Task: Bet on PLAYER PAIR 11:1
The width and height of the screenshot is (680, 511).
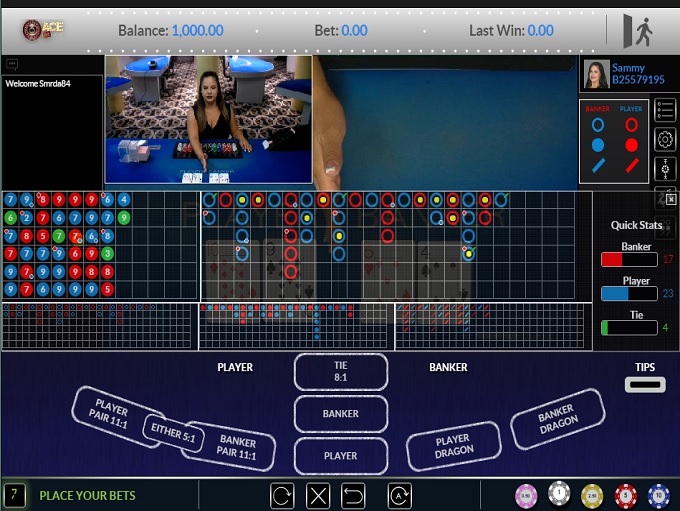Action: [110, 411]
